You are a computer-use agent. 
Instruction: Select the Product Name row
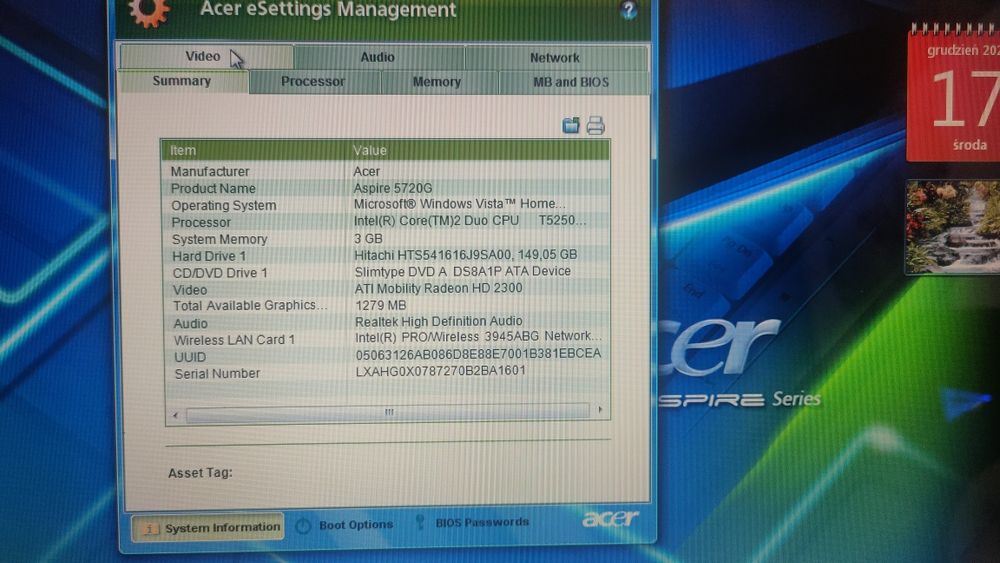point(386,188)
